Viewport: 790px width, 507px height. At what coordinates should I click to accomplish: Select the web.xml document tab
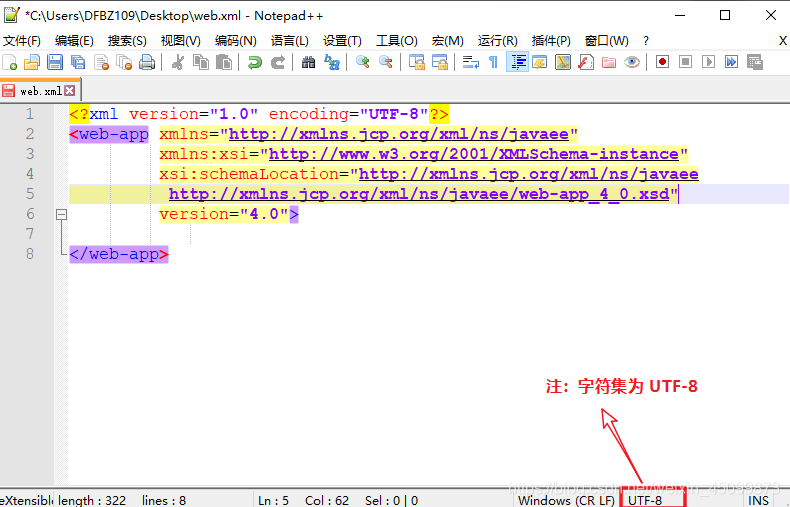tap(38, 91)
